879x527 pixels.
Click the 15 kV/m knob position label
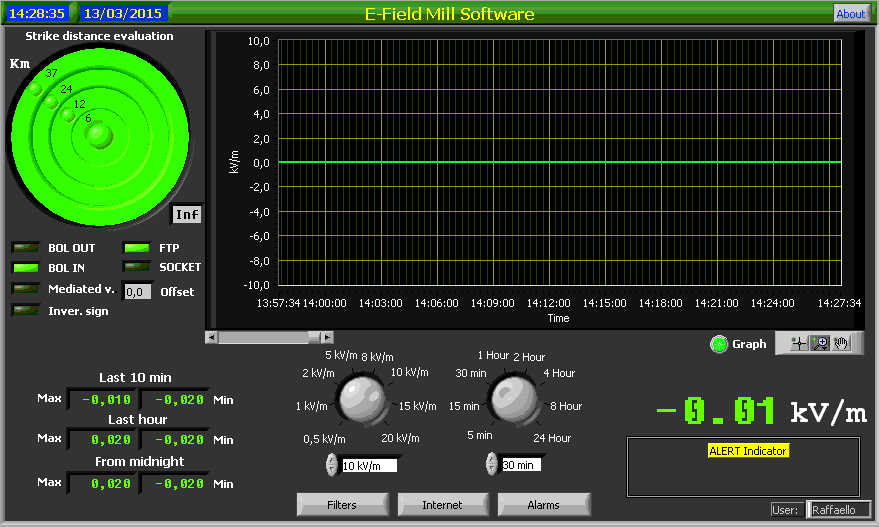pyautogui.click(x=417, y=406)
